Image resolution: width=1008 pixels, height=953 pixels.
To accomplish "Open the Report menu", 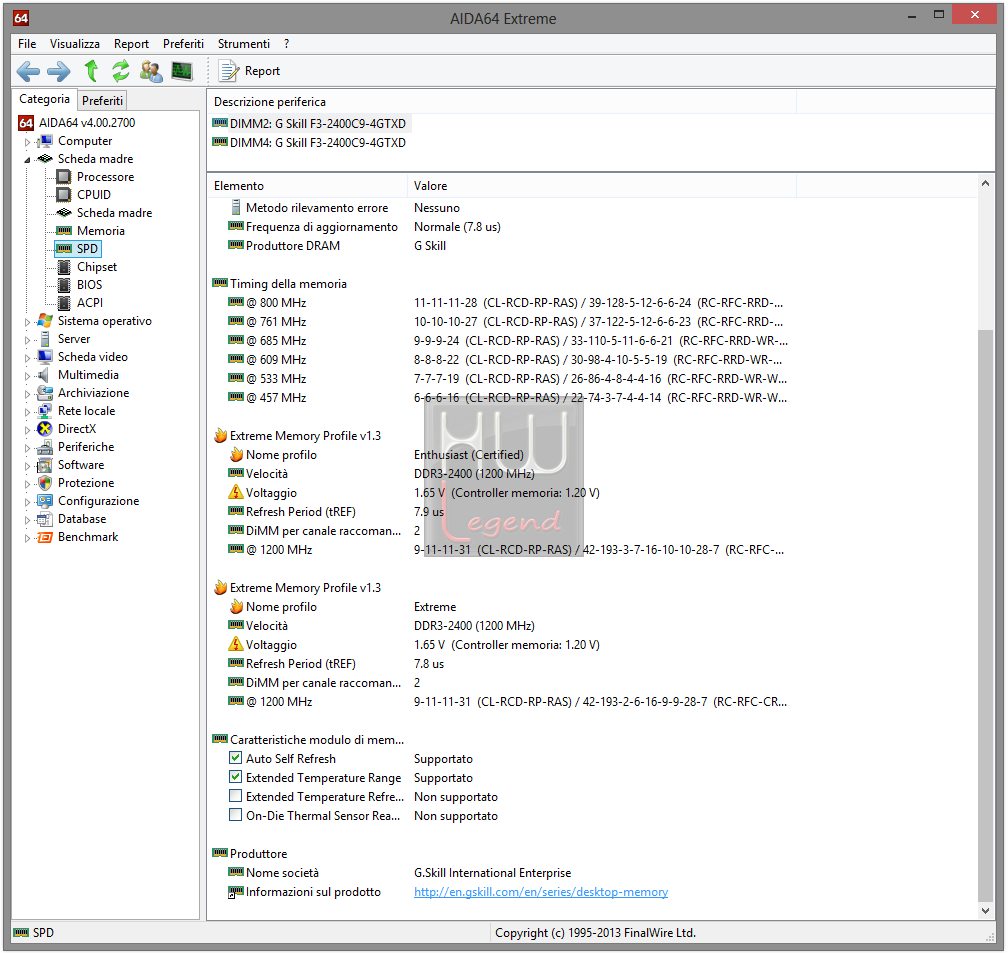I will [131, 44].
